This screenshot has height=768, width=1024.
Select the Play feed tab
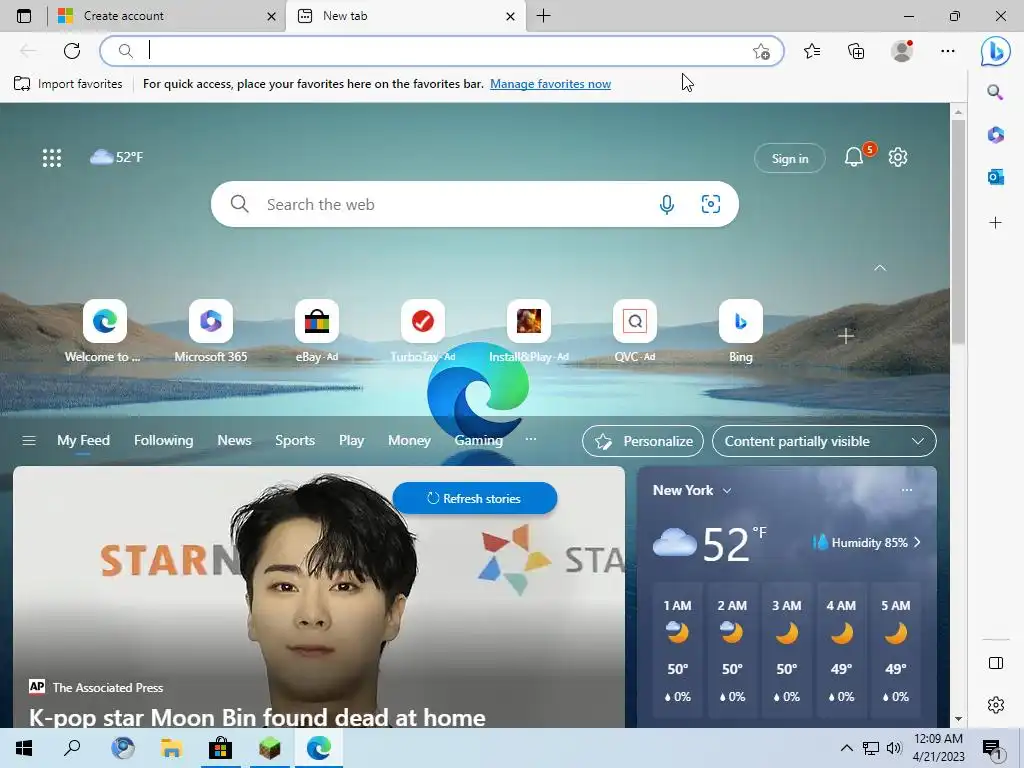[351, 441]
